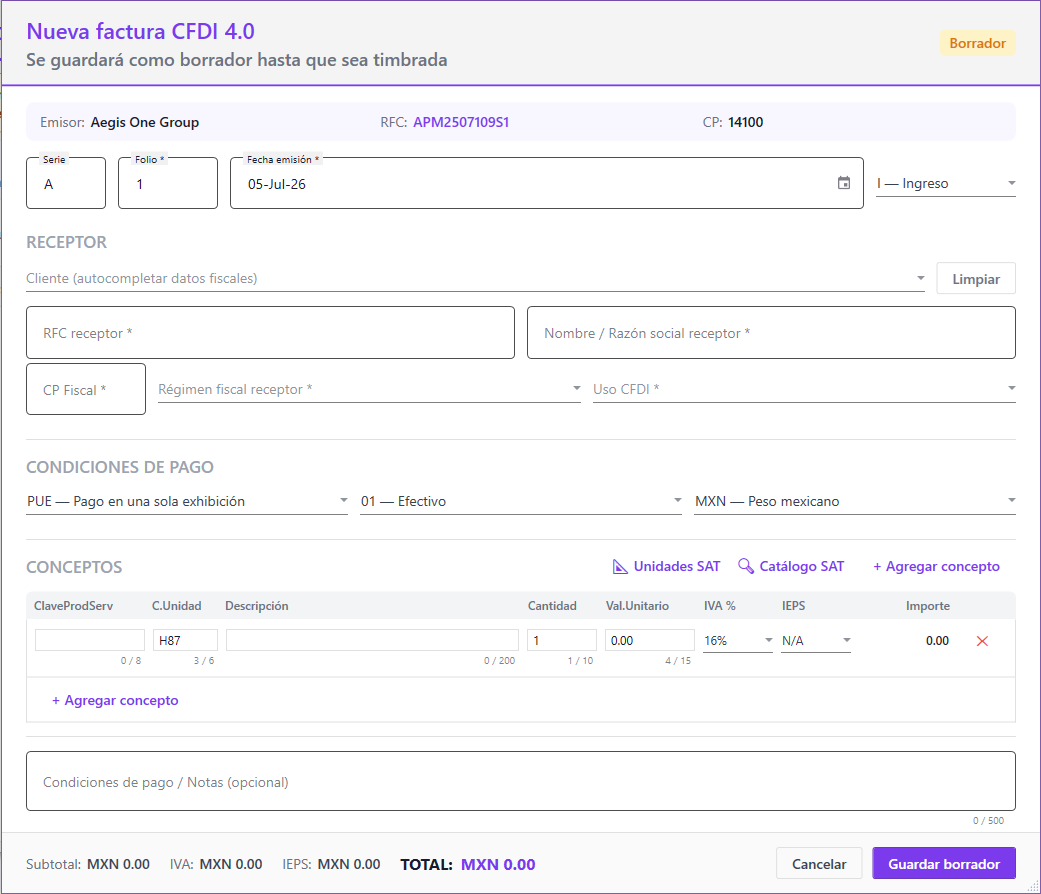1041x894 pixels.
Task: Click the TOTAL amount MXN 0.00
Action: coord(498,864)
